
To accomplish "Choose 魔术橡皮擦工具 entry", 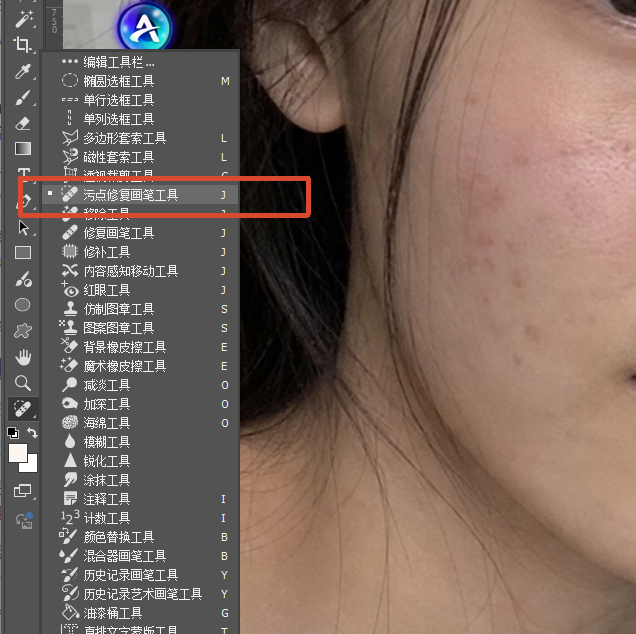I will pos(141,366).
